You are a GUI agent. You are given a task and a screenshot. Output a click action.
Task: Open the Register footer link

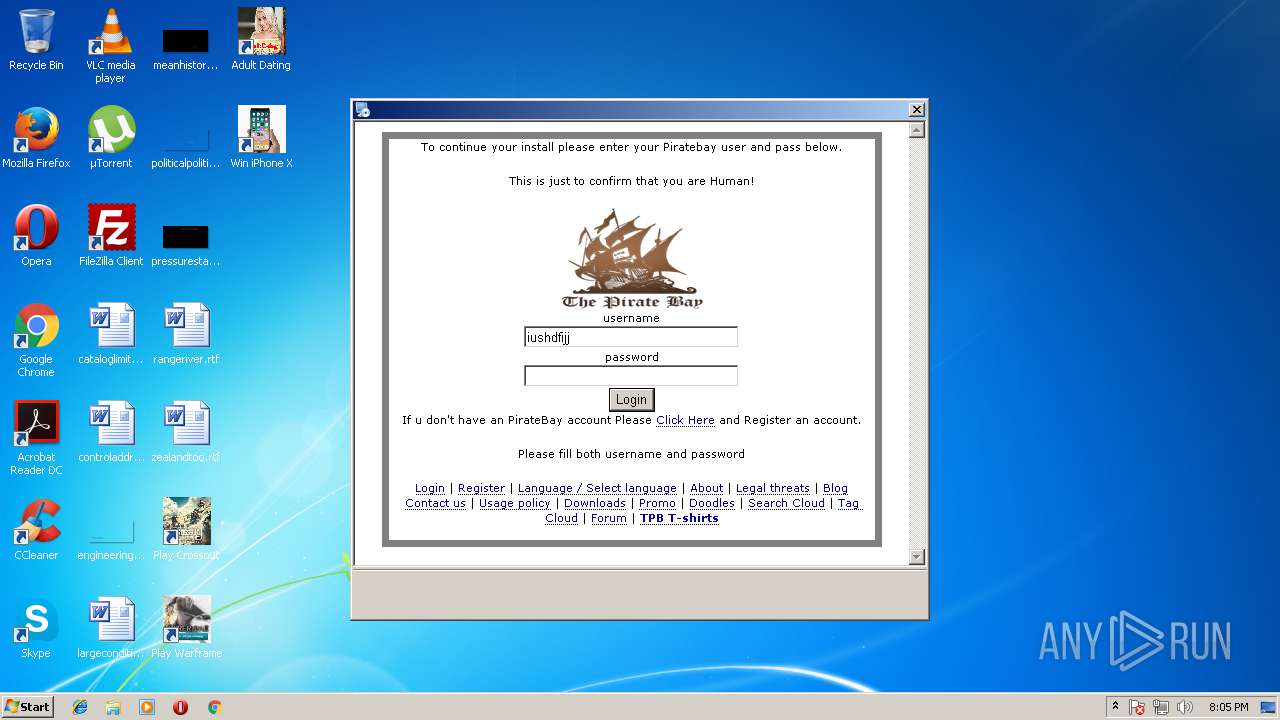[x=481, y=488]
